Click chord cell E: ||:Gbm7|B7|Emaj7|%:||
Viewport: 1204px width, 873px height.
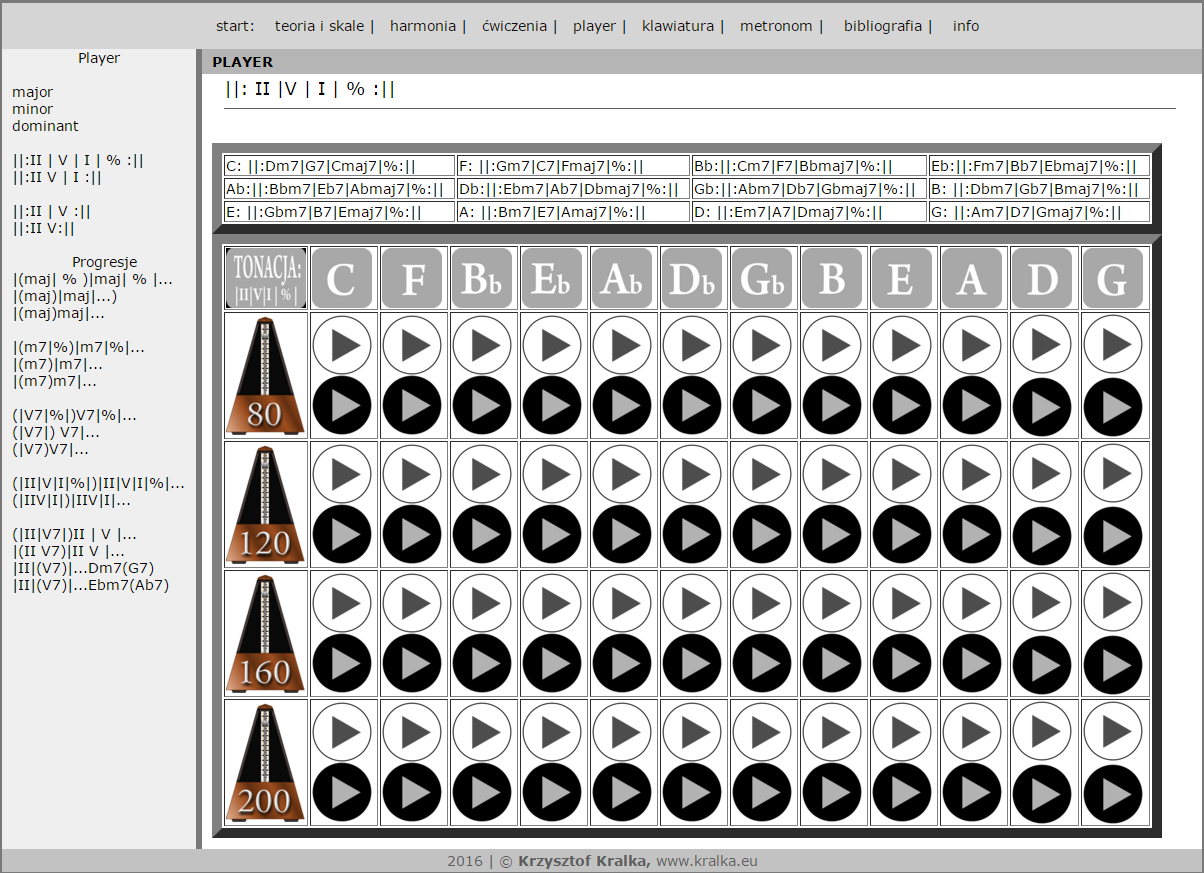point(340,212)
